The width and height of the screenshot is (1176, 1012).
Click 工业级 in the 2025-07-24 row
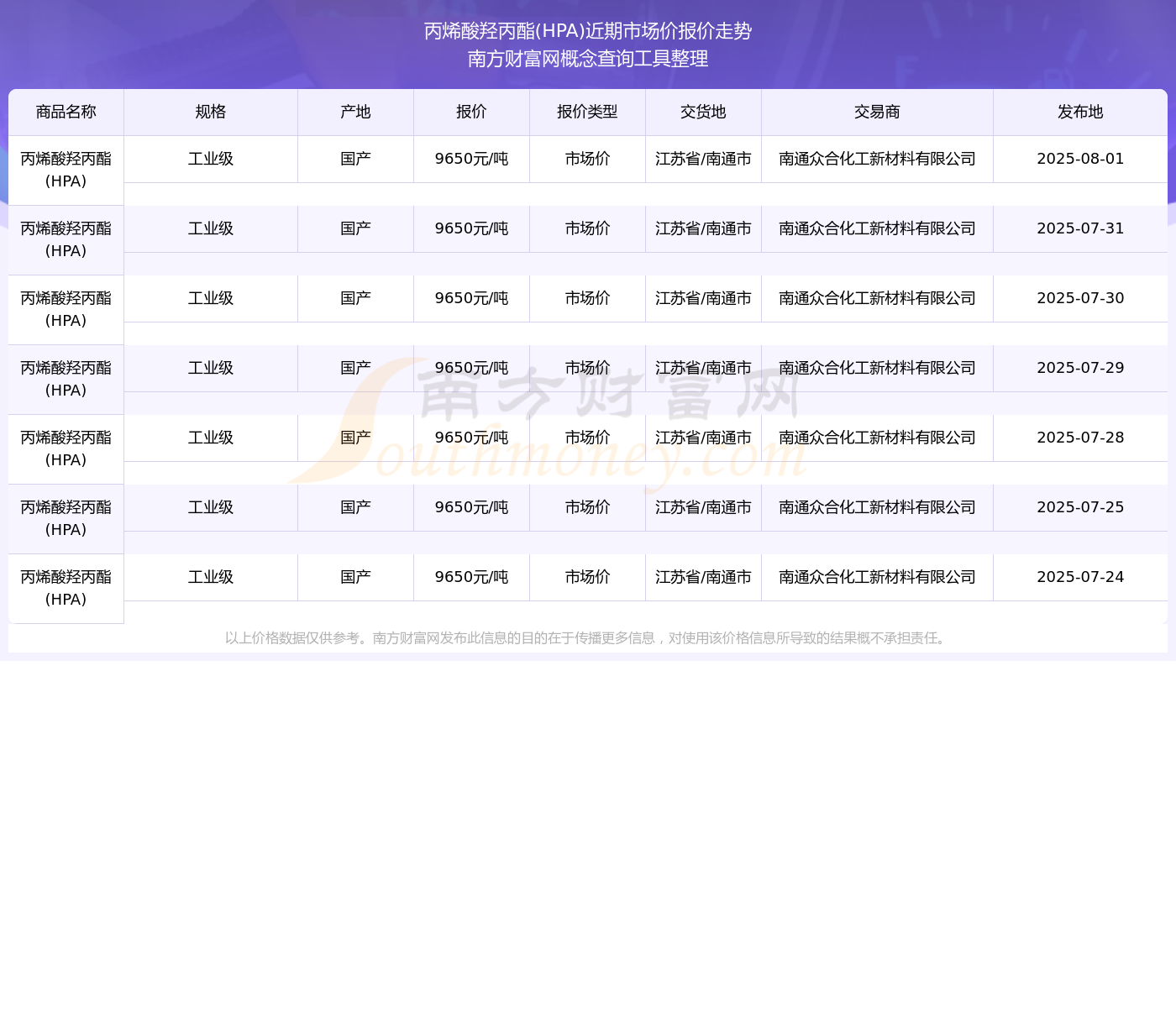211,577
